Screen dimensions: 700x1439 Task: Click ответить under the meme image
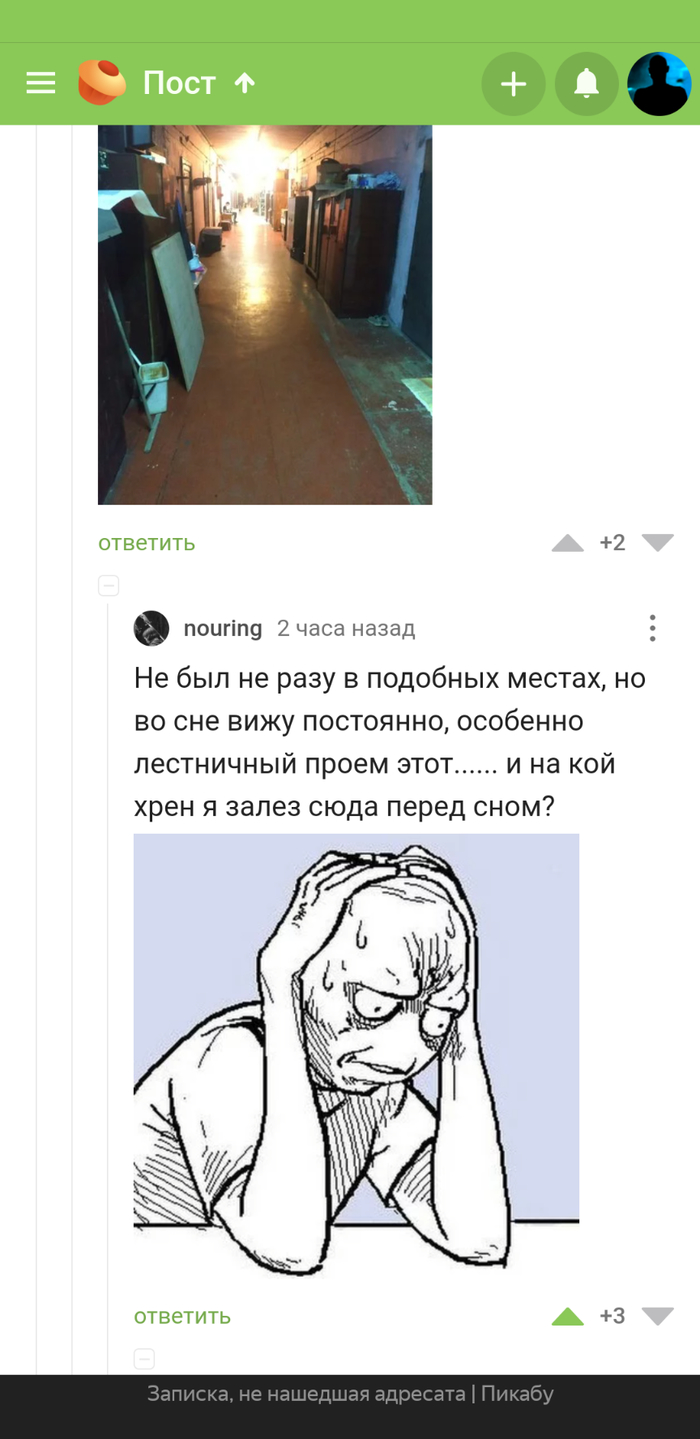point(183,1316)
